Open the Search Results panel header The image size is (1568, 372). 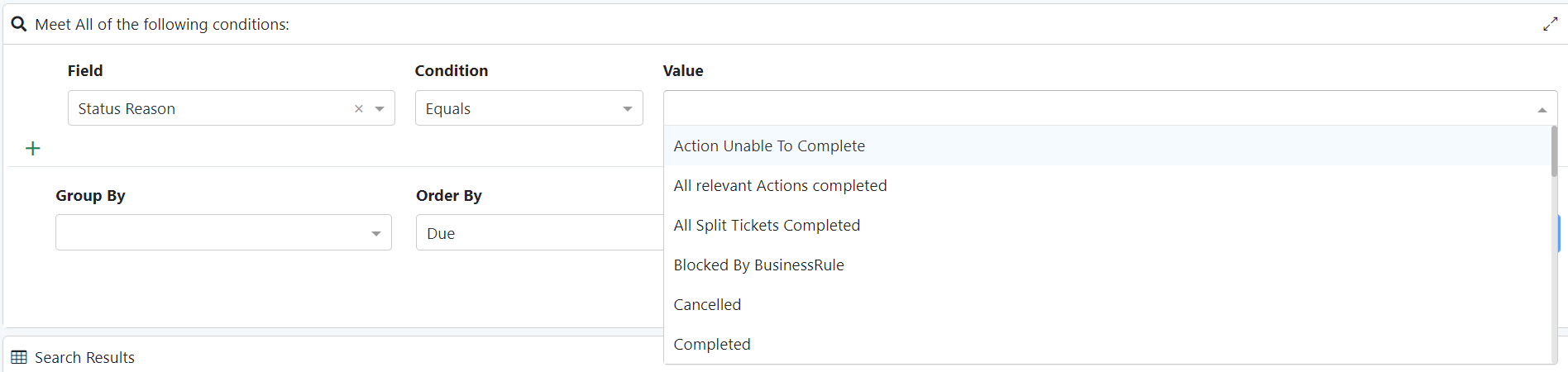[84, 357]
